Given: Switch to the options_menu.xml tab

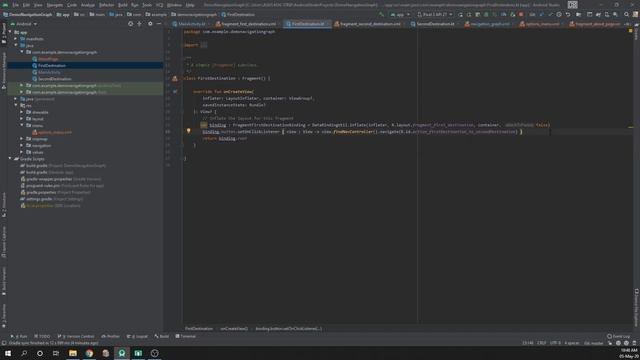Looking at the screenshot, I should click(x=540, y=24).
